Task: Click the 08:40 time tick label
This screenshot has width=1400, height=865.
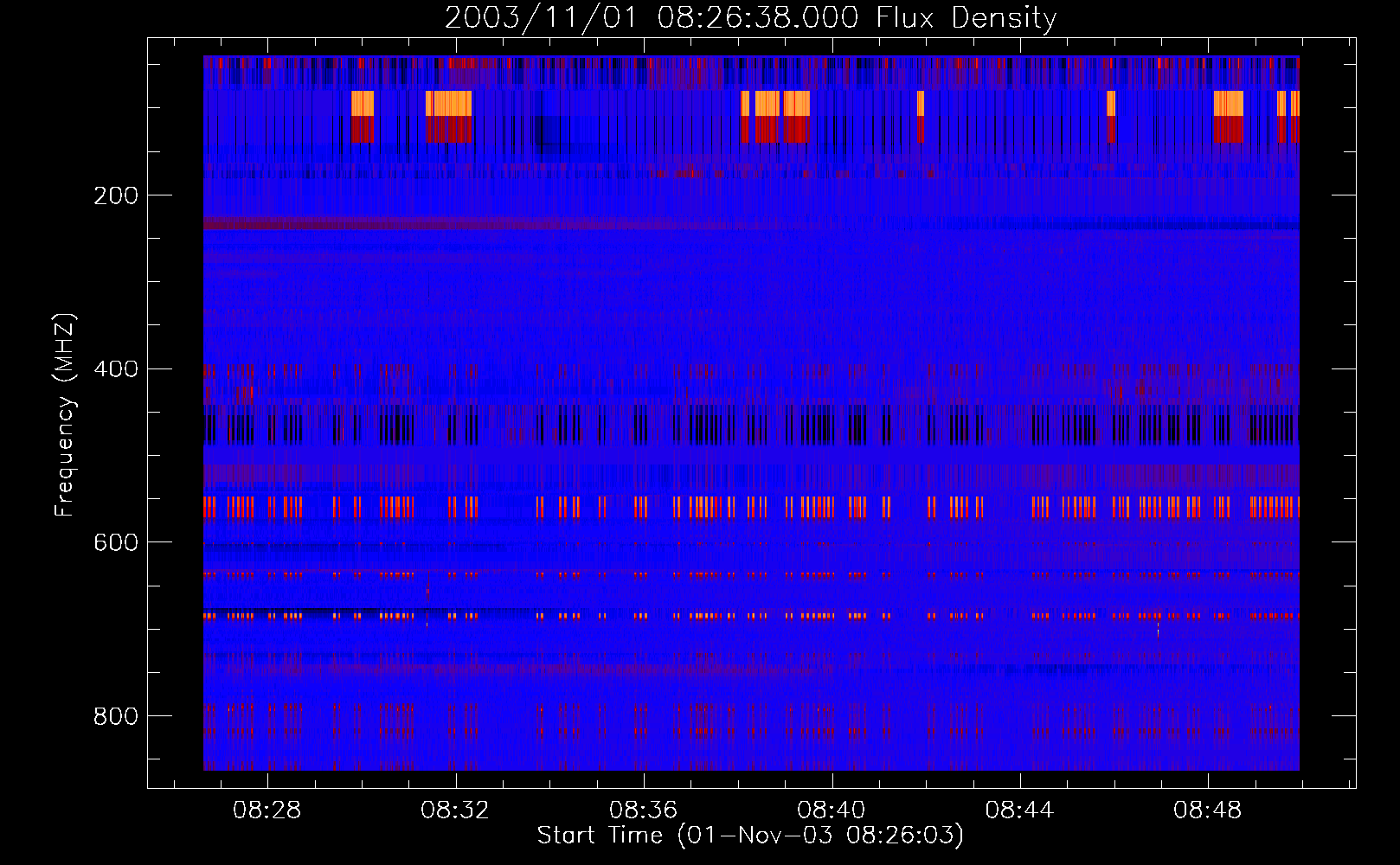Action: [x=831, y=811]
